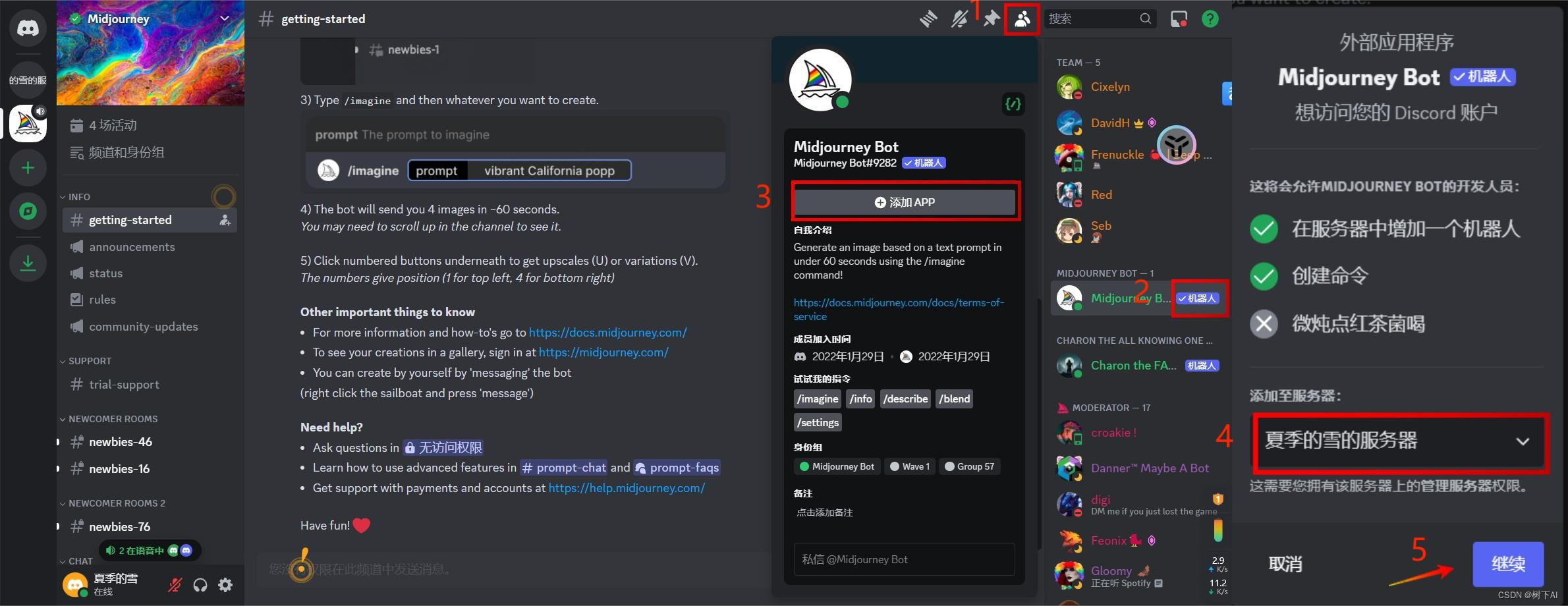Select Charon the FA... bot member
Viewport: 1568px width, 606px height.
click(1138, 366)
